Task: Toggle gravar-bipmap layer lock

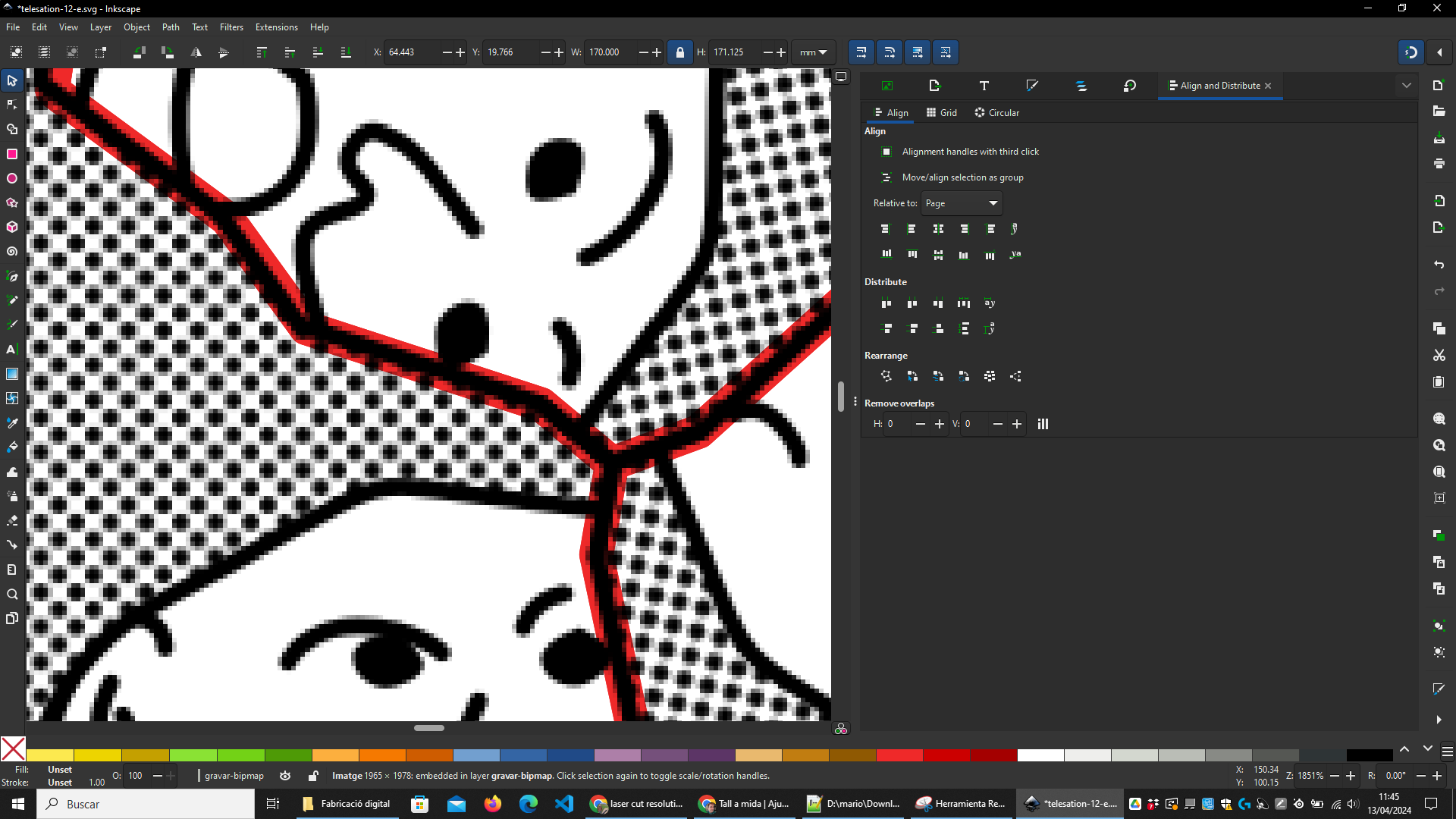Action: coord(312,776)
